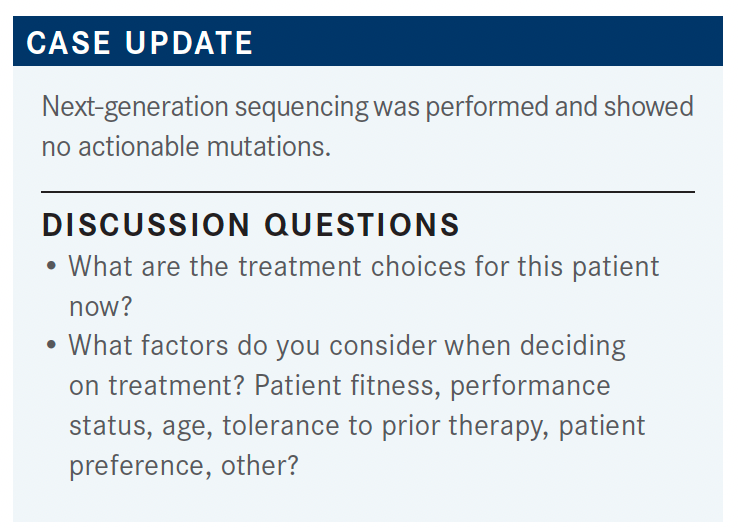Click the word 'performed' in the case update

point(487,107)
